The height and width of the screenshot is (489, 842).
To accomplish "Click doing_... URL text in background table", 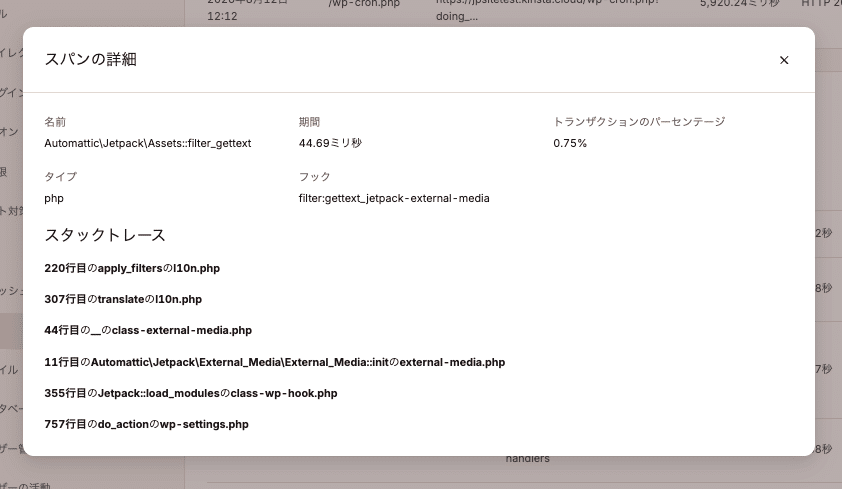I will tap(457, 16).
